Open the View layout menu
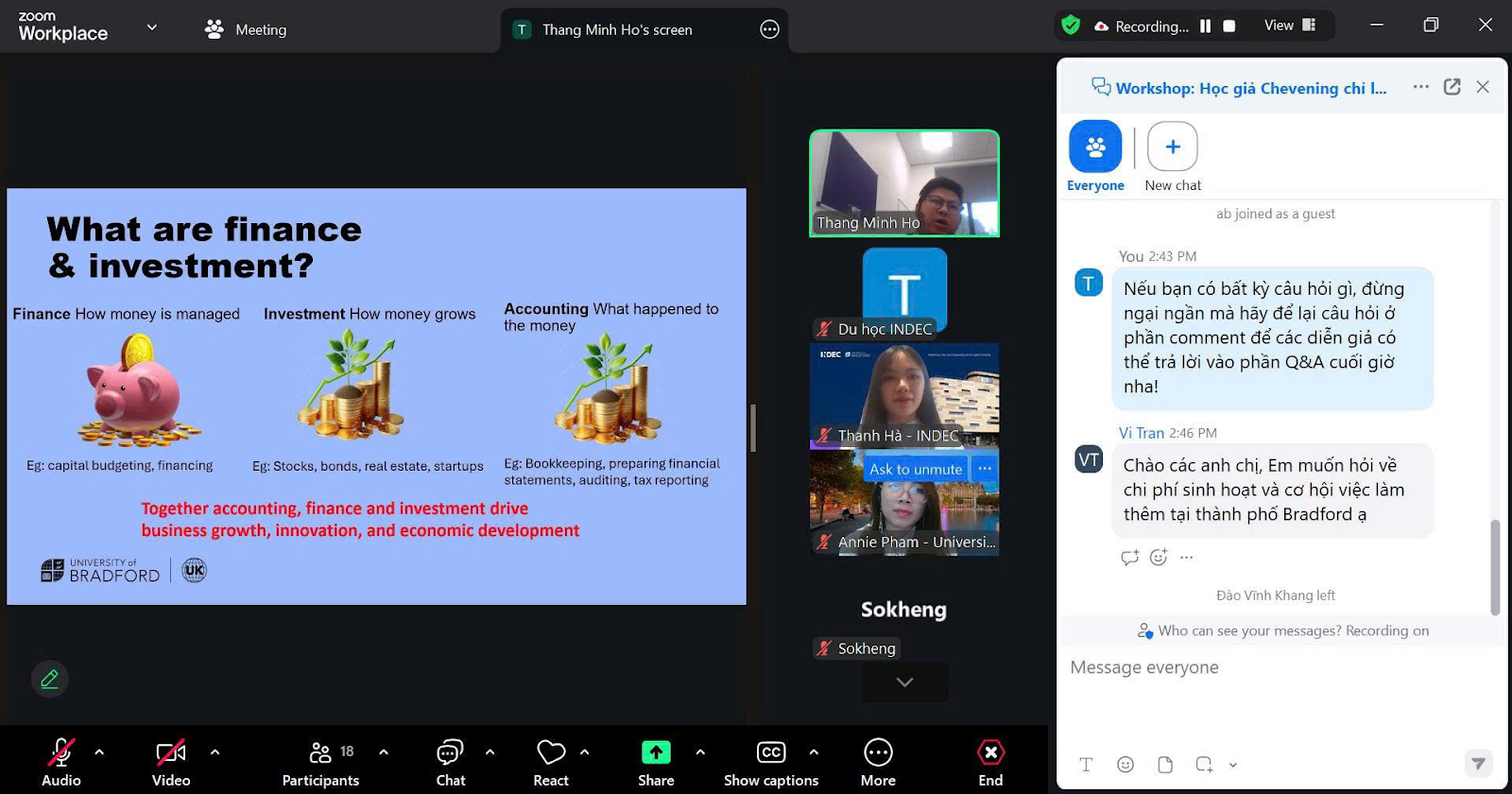The height and width of the screenshot is (794, 1512). [x=1289, y=26]
